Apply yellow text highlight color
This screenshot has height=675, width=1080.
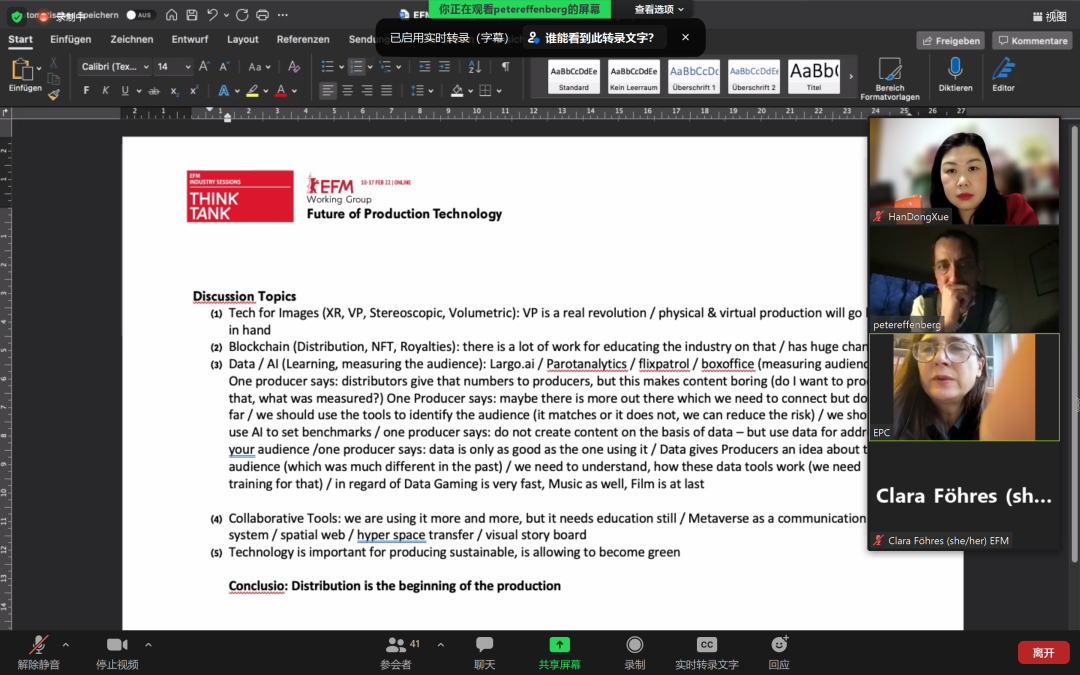point(252,90)
